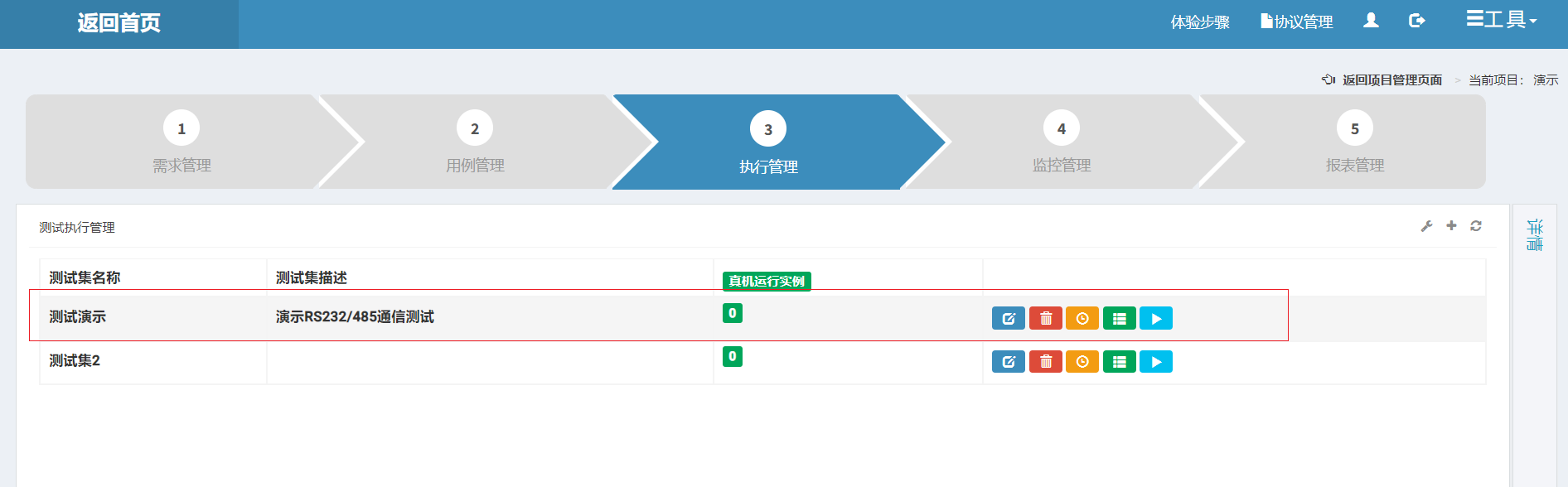Edit the 测试集2 test set
Screen dimensions: 1568x487
pos(1009,362)
